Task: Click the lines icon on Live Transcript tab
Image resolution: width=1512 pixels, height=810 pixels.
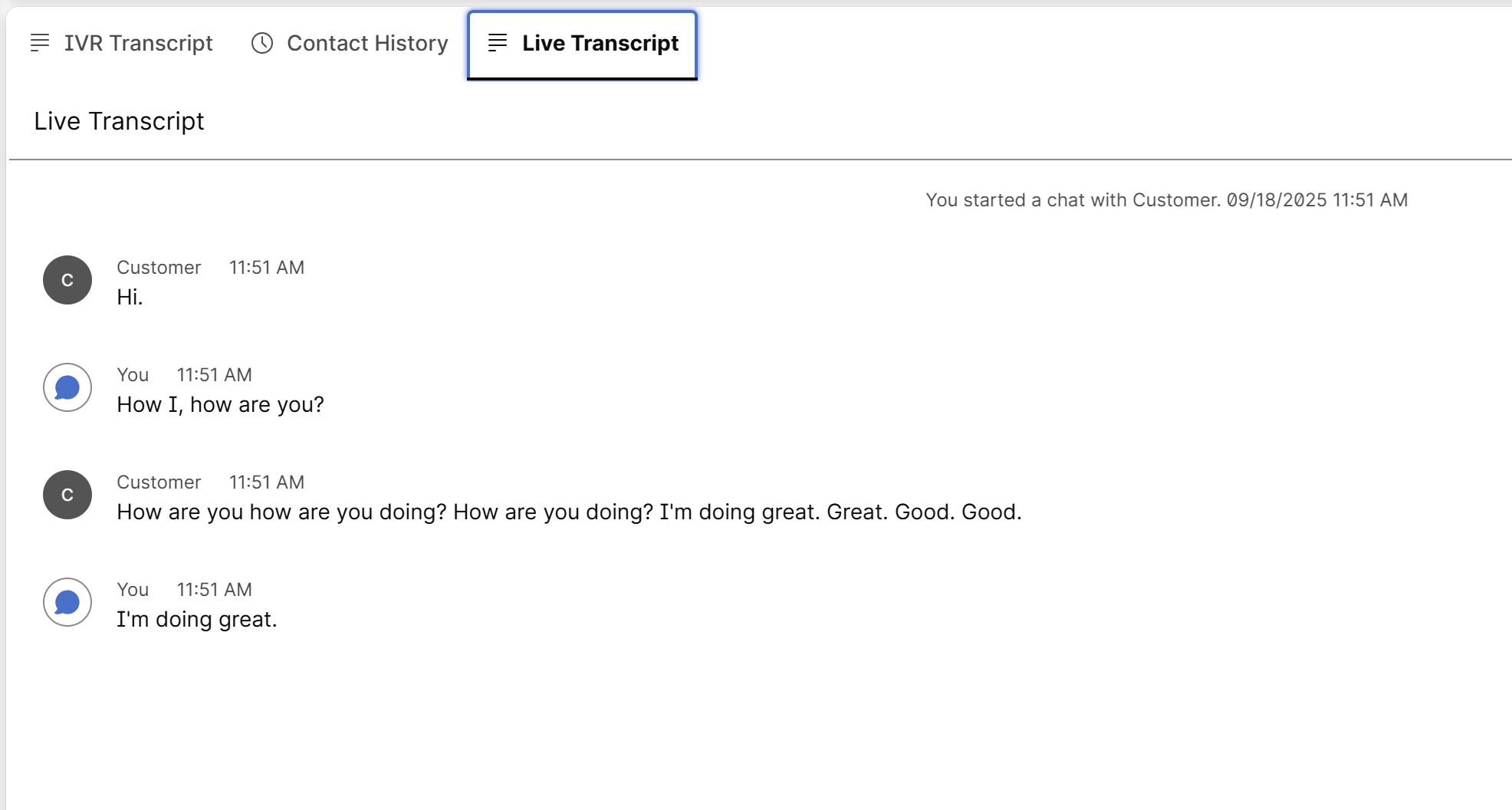Action: coord(498,43)
